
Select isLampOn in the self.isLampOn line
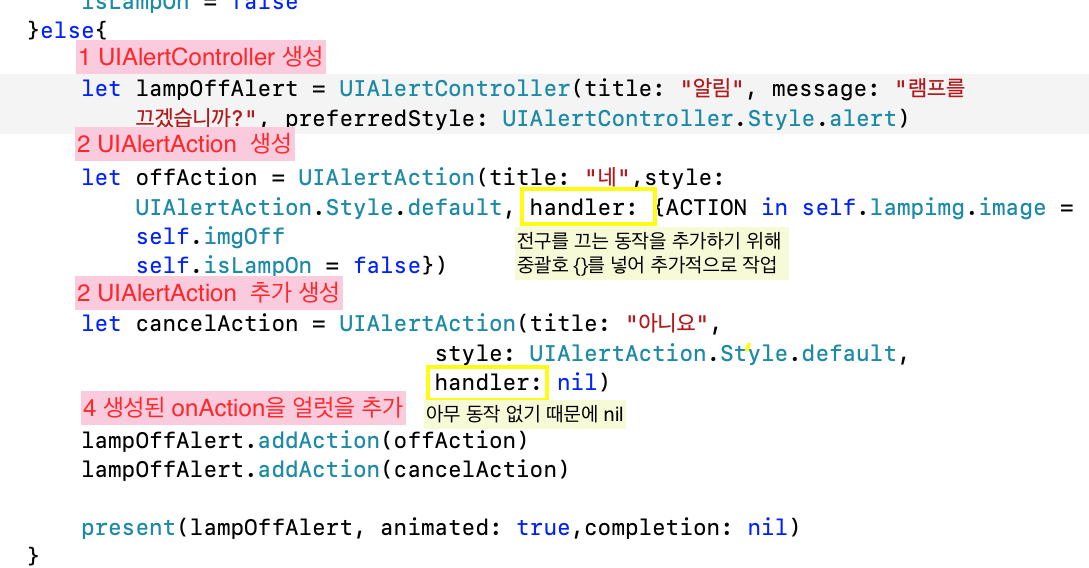[257, 266]
